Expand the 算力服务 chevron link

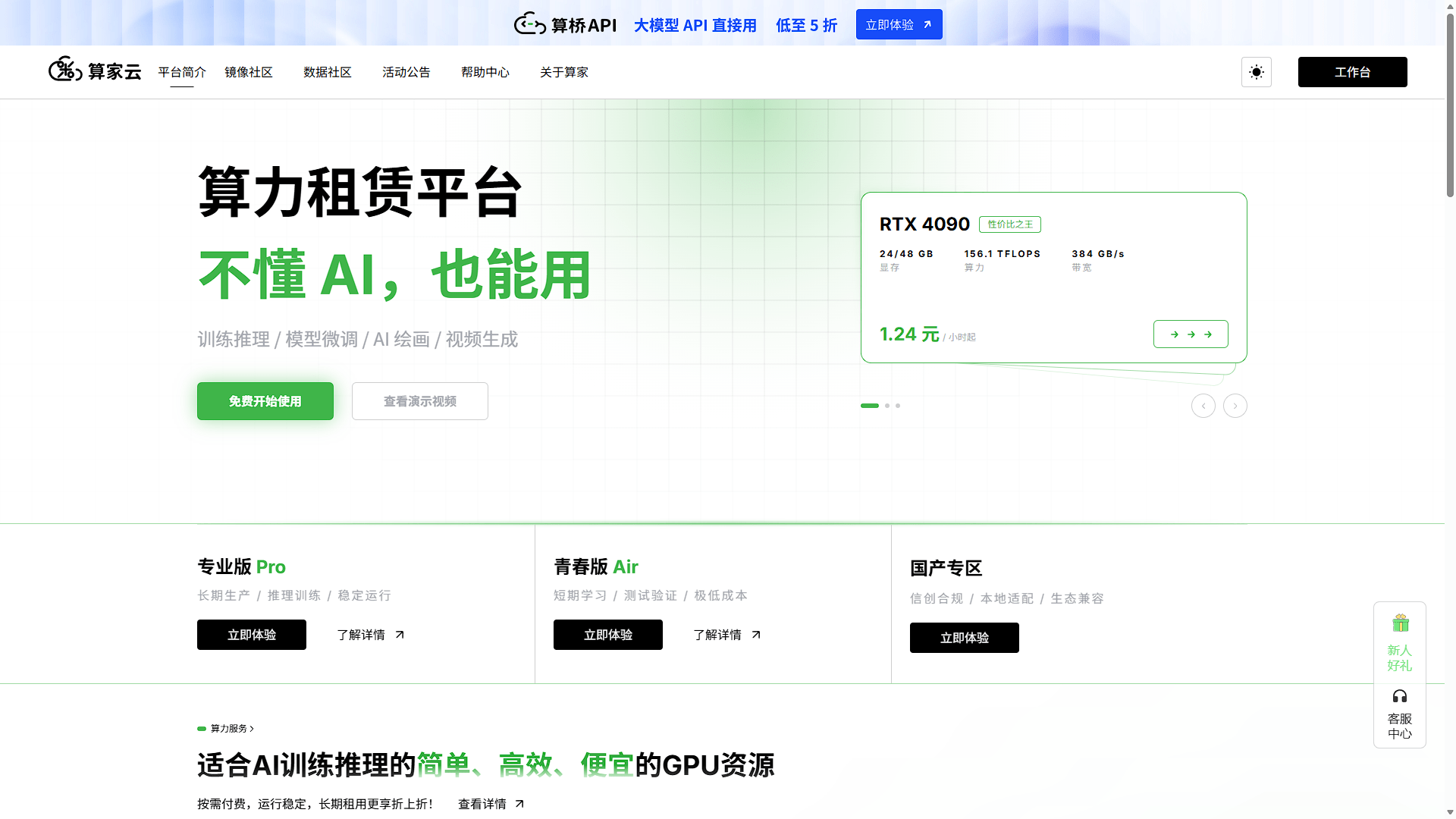click(232, 728)
